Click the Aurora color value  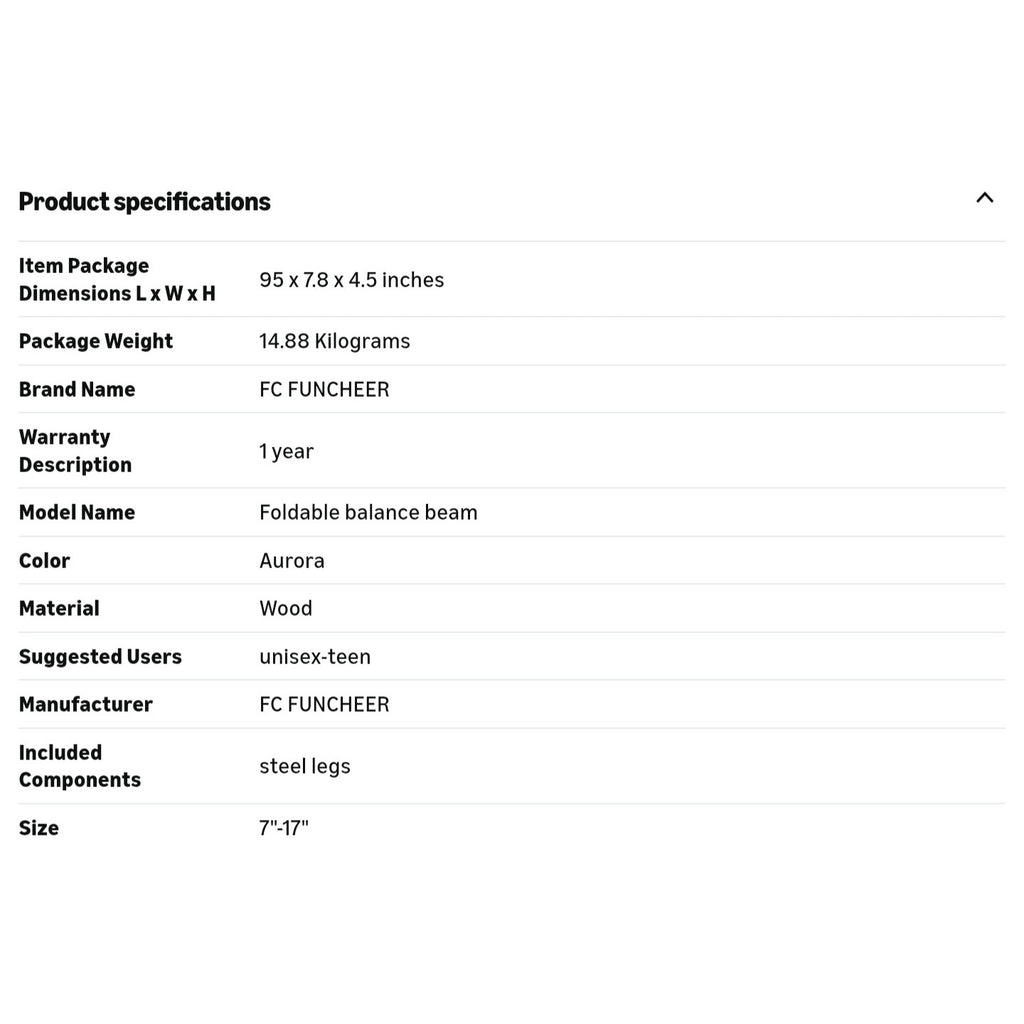point(291,561)
